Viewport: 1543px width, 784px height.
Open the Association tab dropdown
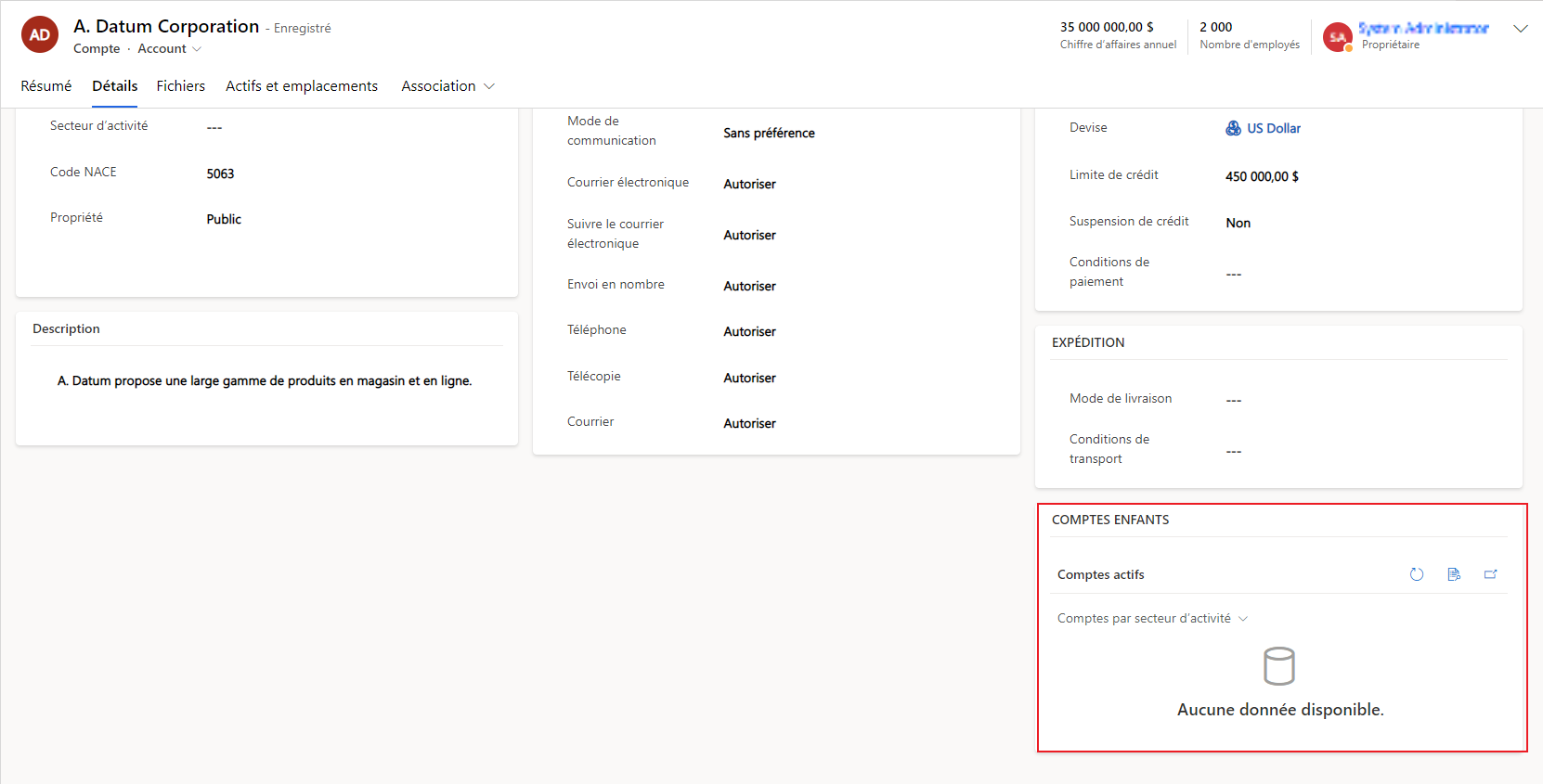(x=447, y=86)
